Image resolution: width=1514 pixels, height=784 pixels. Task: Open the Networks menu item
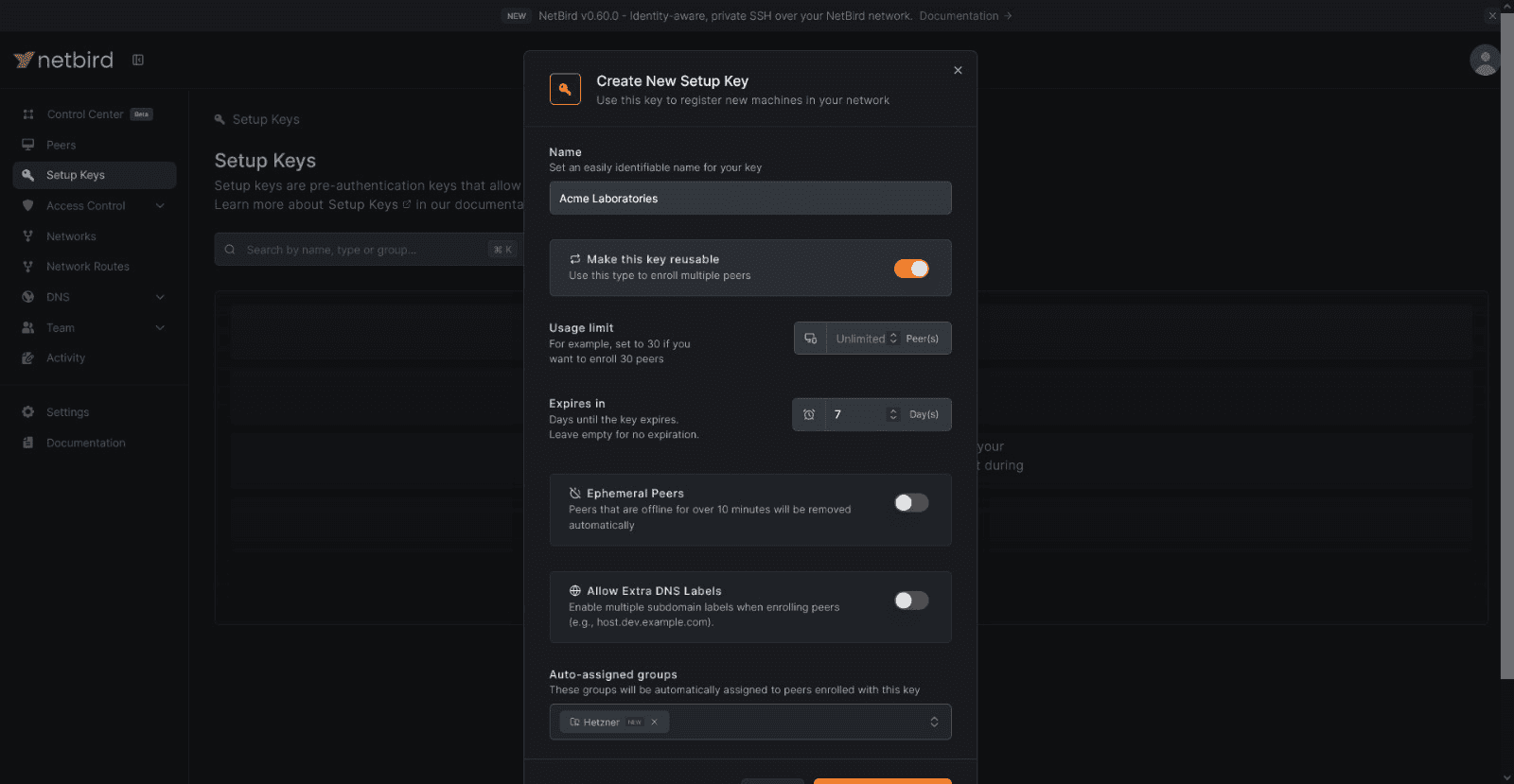point(71,236)
